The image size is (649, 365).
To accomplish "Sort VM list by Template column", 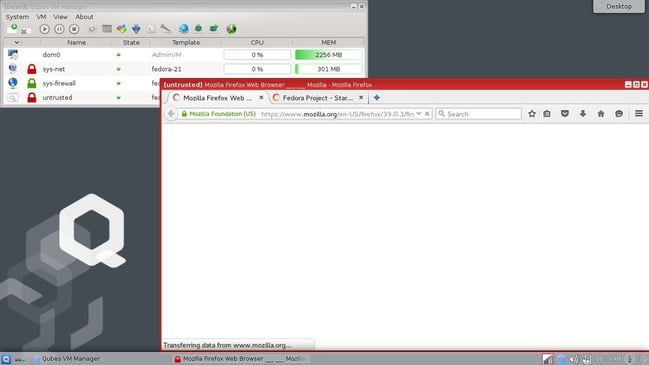I will 186,42.
